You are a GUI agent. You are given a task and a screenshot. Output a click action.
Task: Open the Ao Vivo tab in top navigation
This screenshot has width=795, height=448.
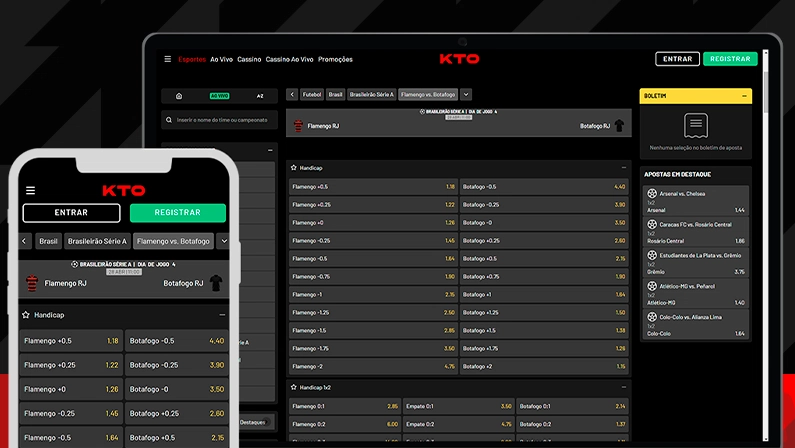[221, 59]
